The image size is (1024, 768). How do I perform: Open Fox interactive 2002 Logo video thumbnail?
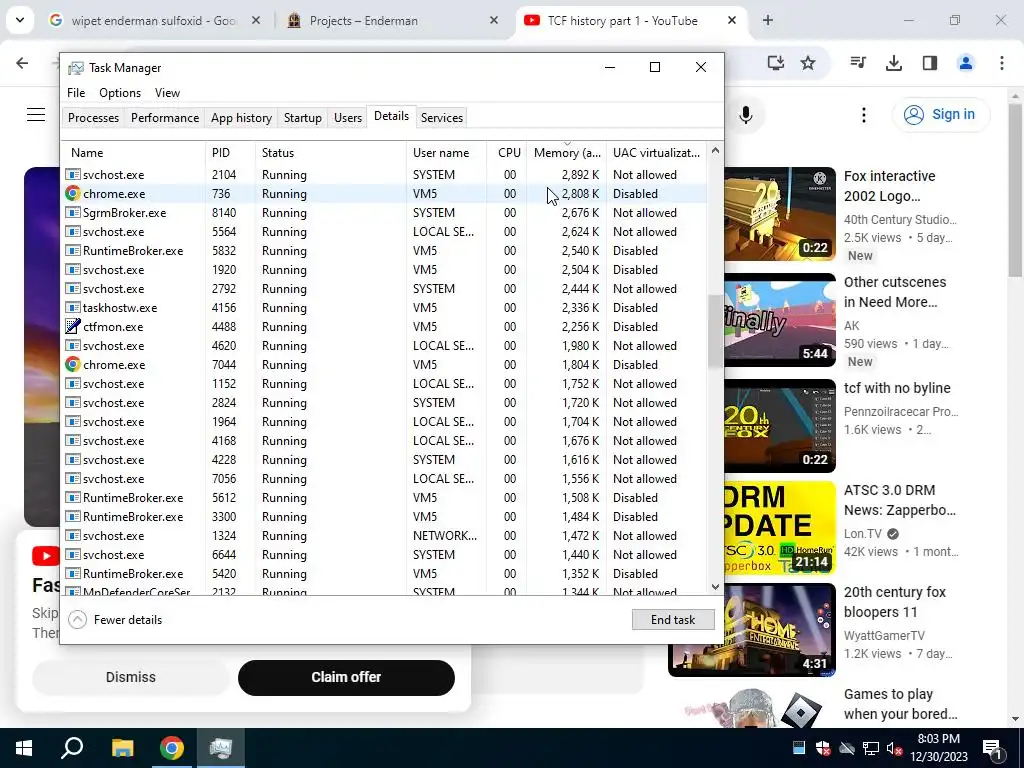click(x=780, y=214)
